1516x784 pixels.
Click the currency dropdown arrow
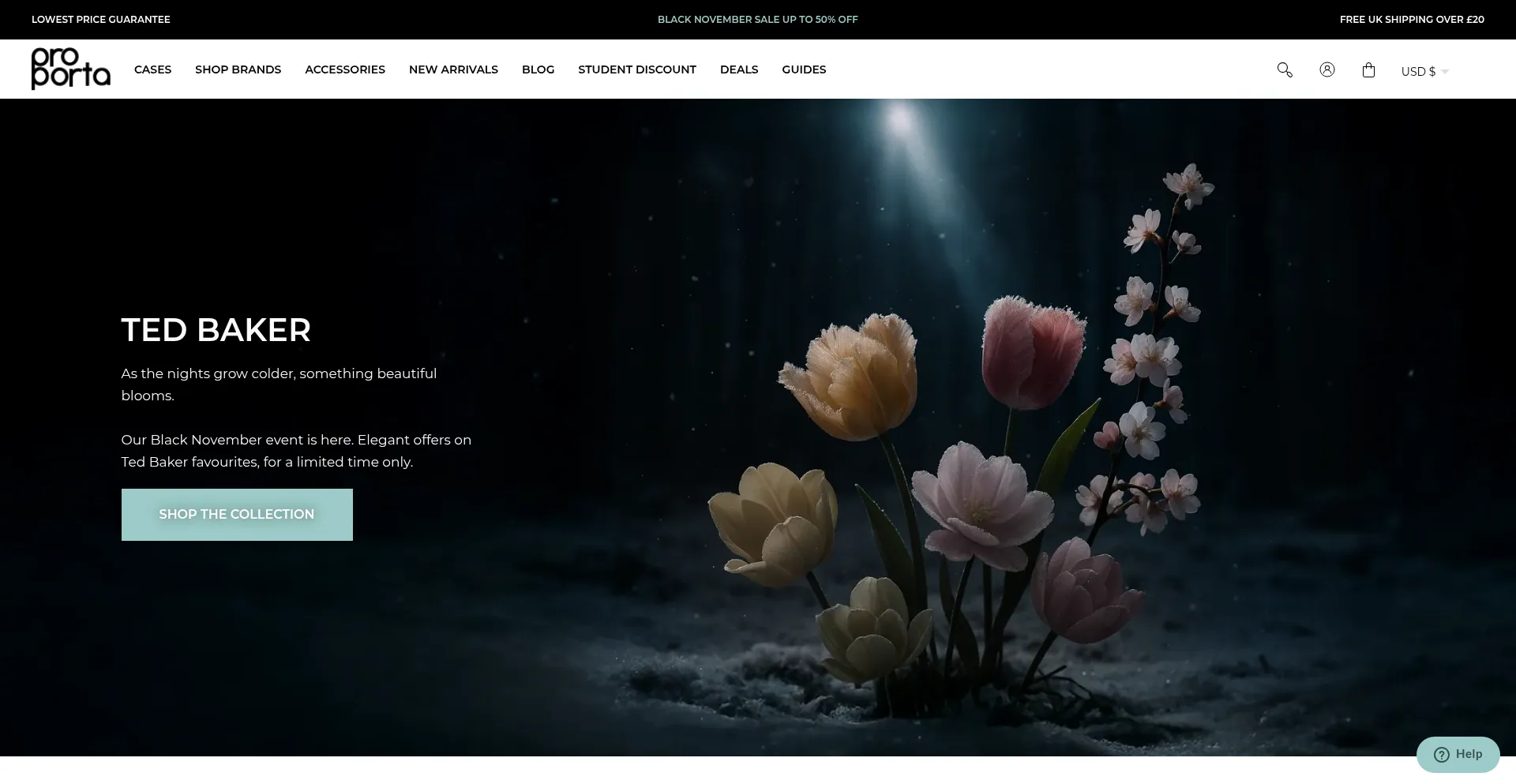[1445, 72]
